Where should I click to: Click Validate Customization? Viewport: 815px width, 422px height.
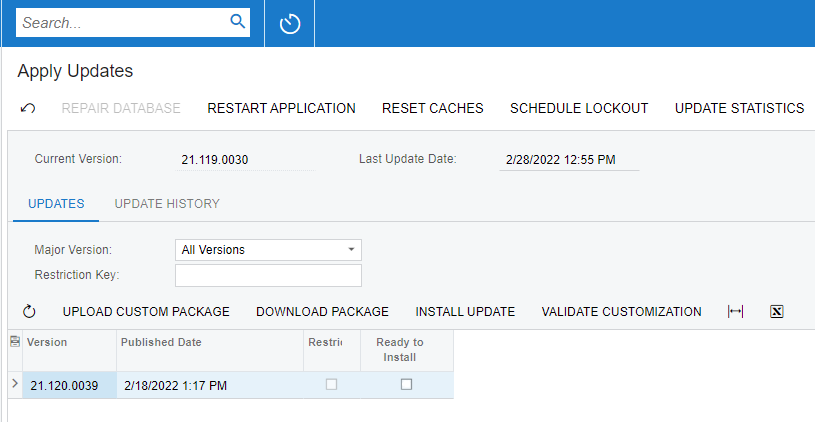pyautogui.click(x=622, y=311)
